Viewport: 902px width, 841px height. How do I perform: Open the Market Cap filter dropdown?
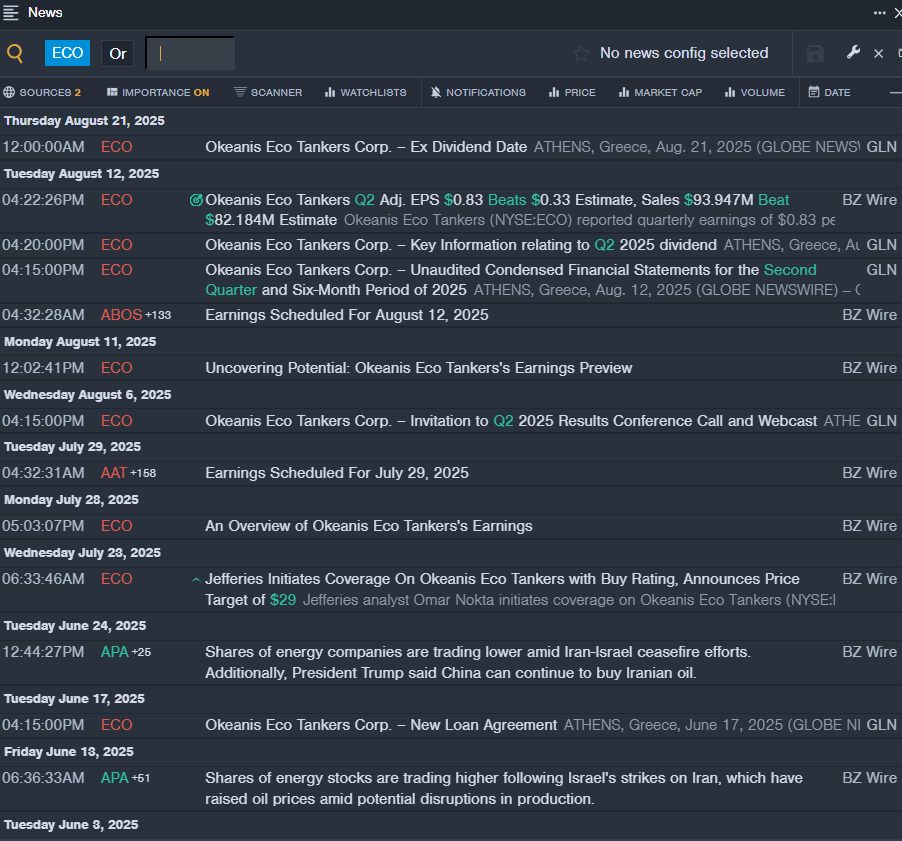click(x=660, y=93)
